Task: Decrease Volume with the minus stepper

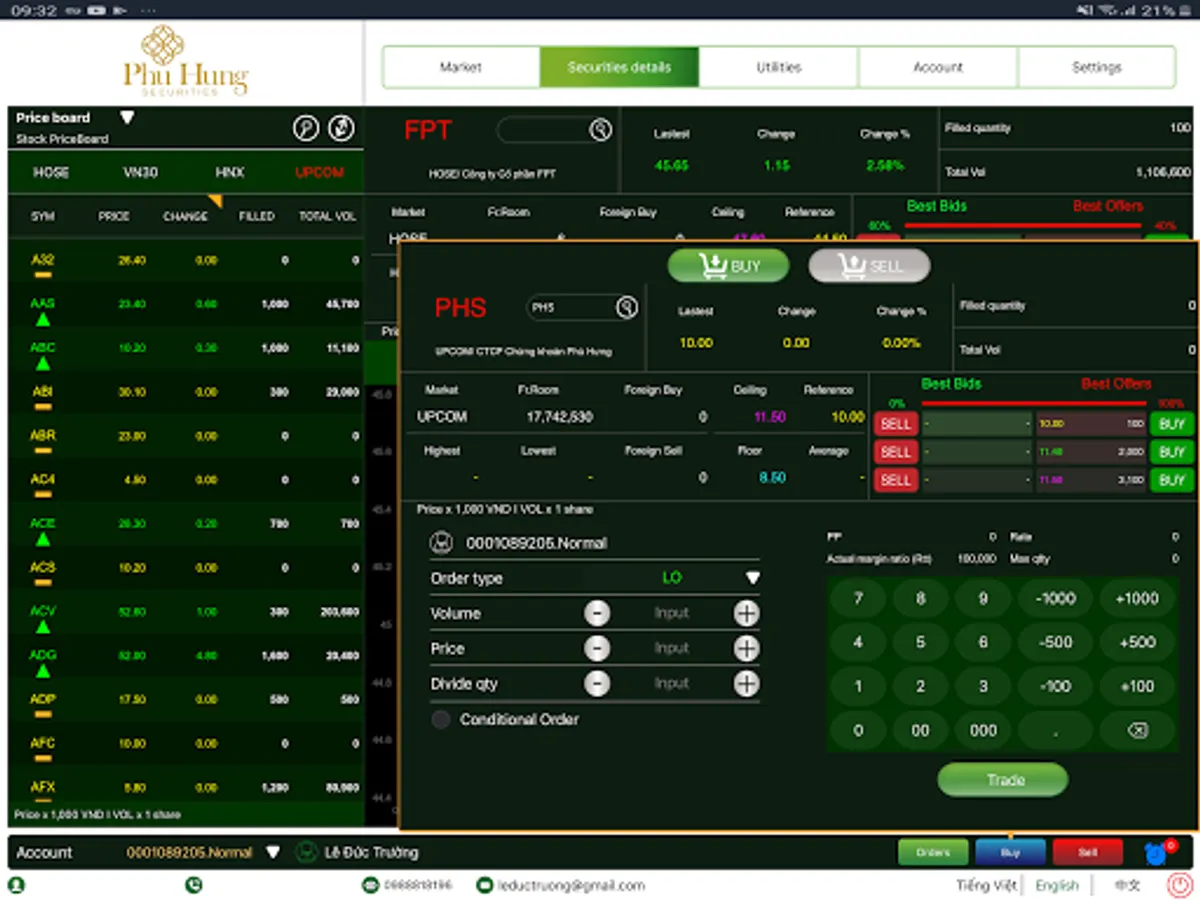Action: [597, 613]
